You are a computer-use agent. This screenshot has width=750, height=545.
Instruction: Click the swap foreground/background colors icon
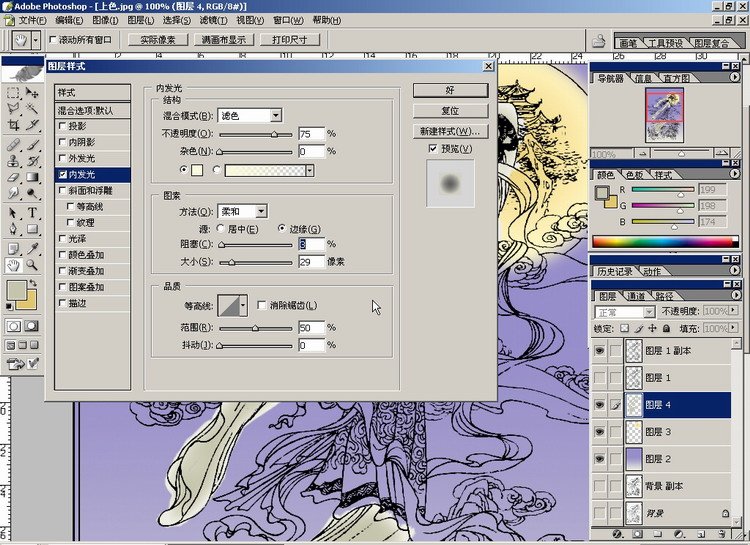(33, 283)
